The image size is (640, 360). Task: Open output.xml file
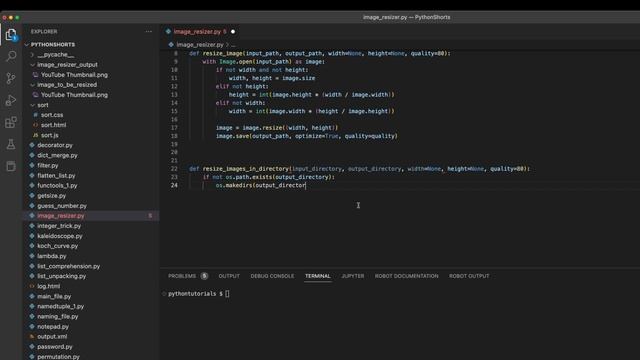click(x=52, y=336)
